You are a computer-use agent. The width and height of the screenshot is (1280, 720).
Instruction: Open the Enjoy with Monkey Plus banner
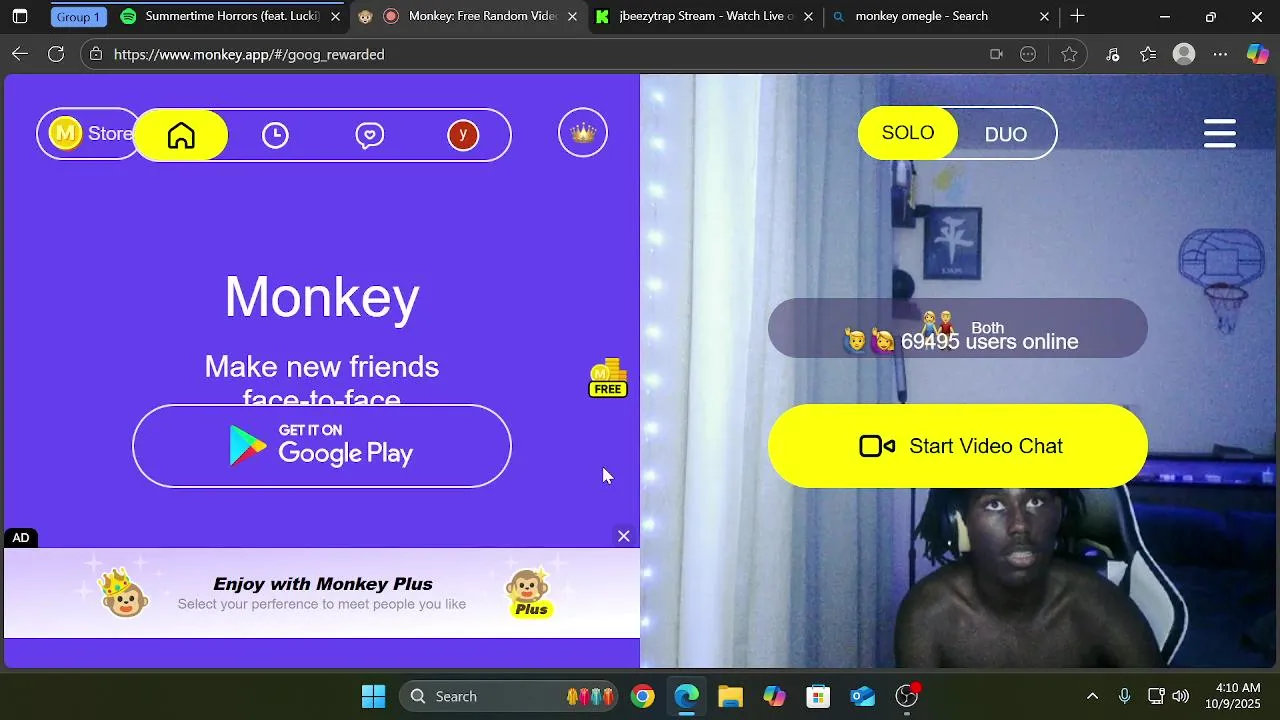tap(322, 593)
